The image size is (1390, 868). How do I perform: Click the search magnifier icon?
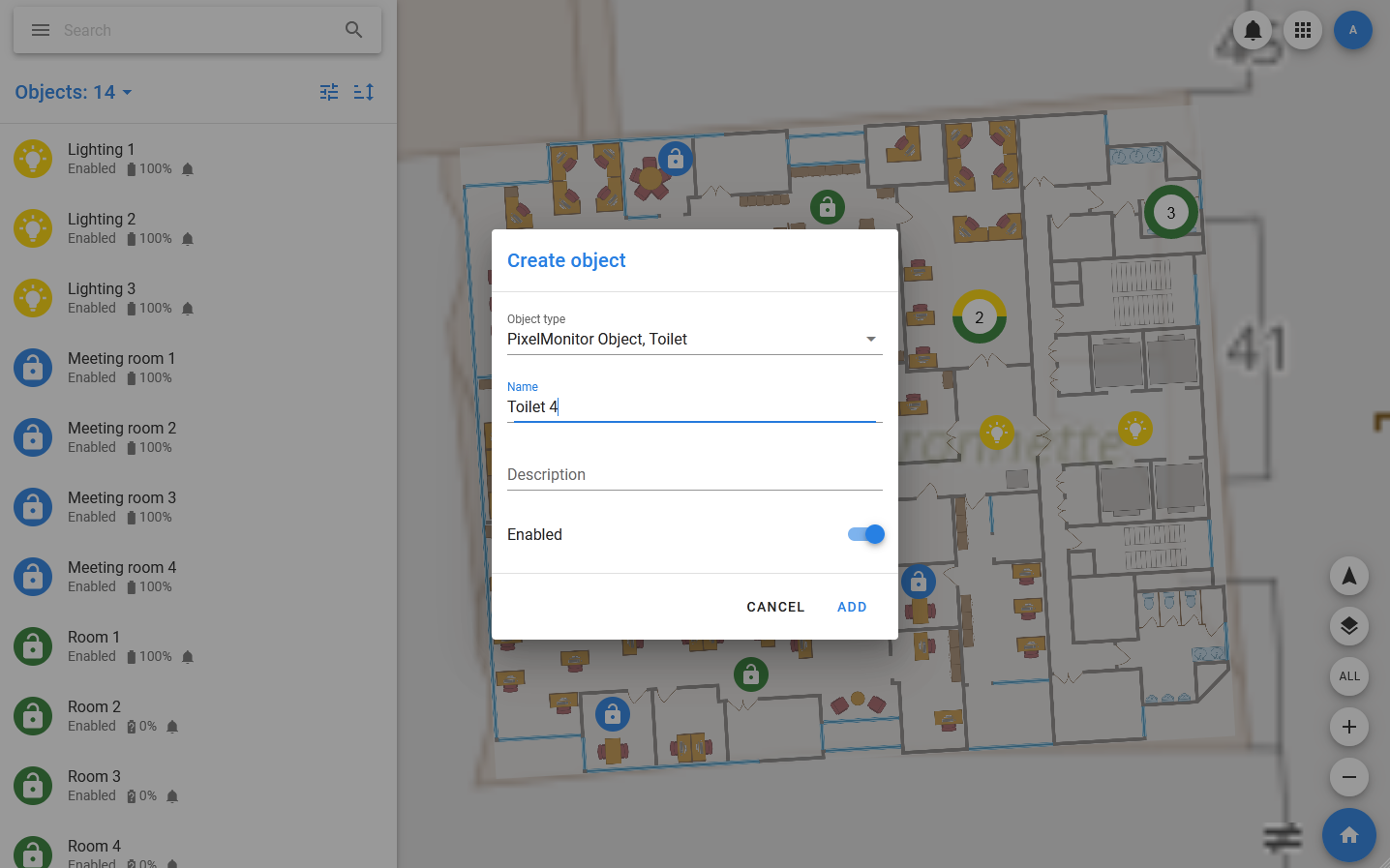[x=354, y=30]
